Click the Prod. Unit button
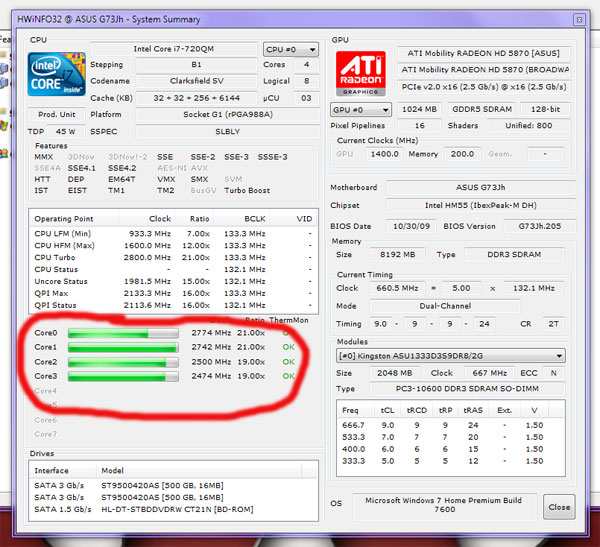Viewport: 600px width, 547px height. pos(57,114)
